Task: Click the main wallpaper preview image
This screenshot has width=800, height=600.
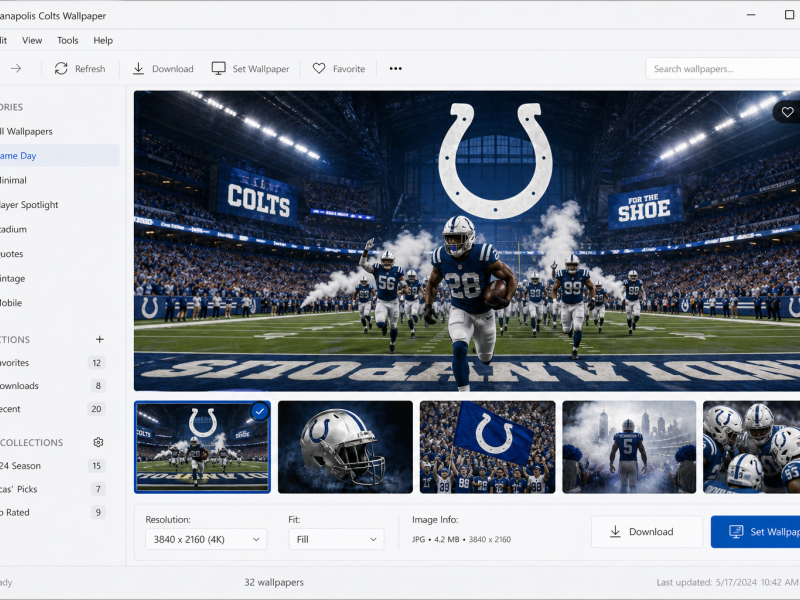Action: (x=467, y=241)
